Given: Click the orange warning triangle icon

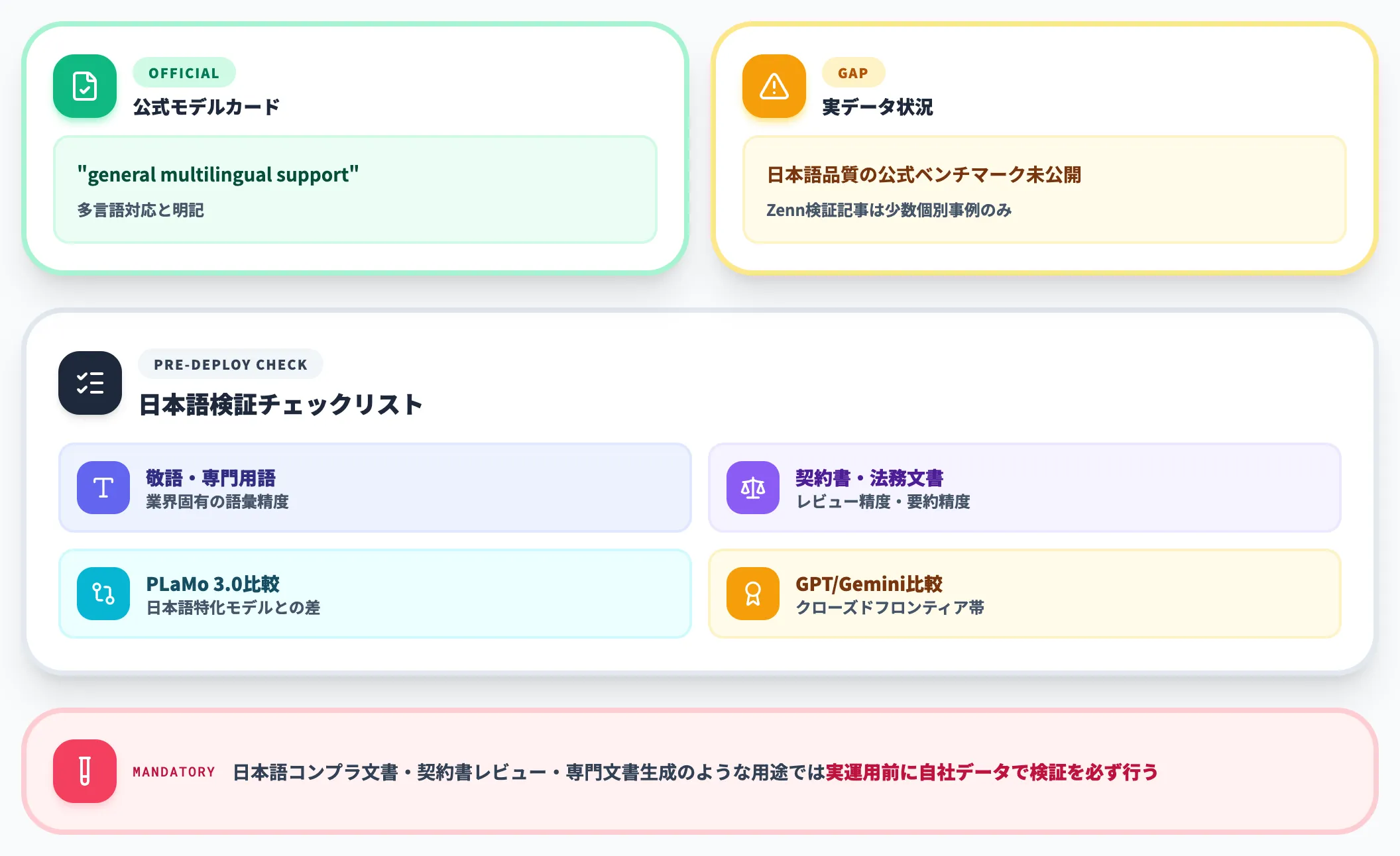Looking at the screenshot, I should tap(774, 86).
